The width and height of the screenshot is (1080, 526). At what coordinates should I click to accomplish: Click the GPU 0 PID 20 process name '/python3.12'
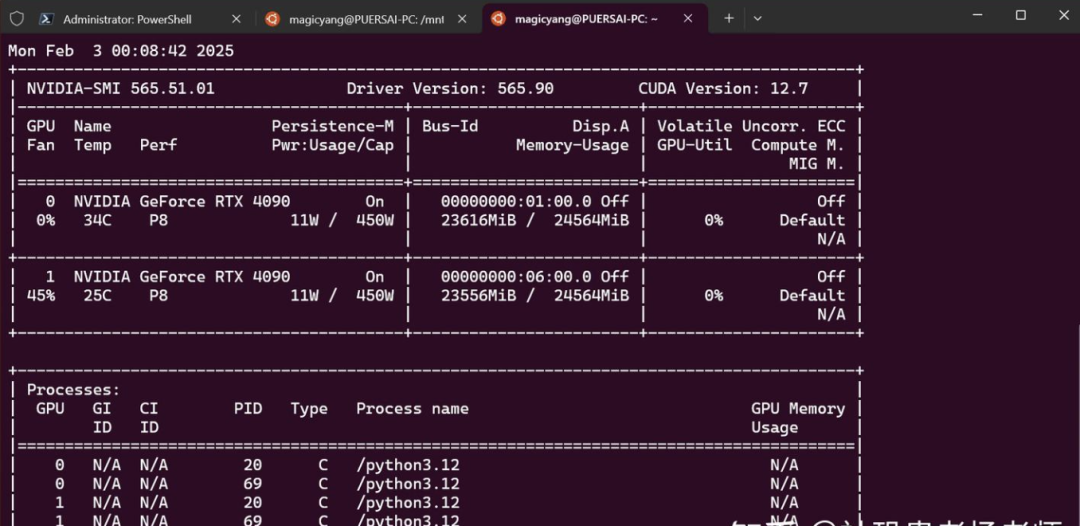point(408,465)
